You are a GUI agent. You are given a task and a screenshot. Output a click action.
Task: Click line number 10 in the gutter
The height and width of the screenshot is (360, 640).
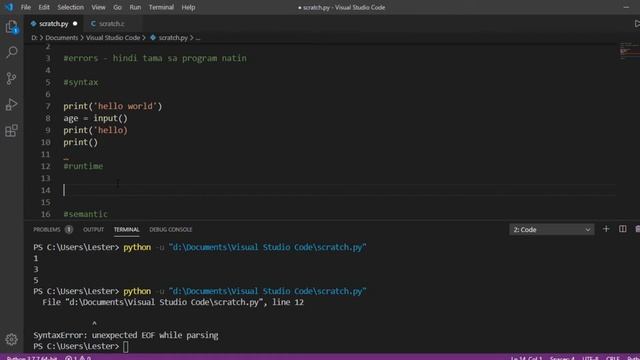[x=46, y=142]
